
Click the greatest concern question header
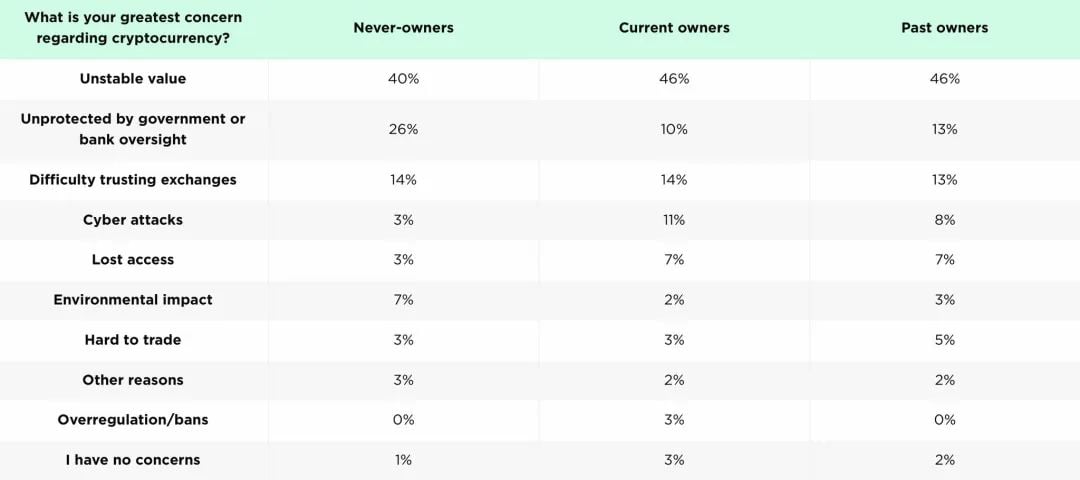pyautogui.click(x=133, y=28)
